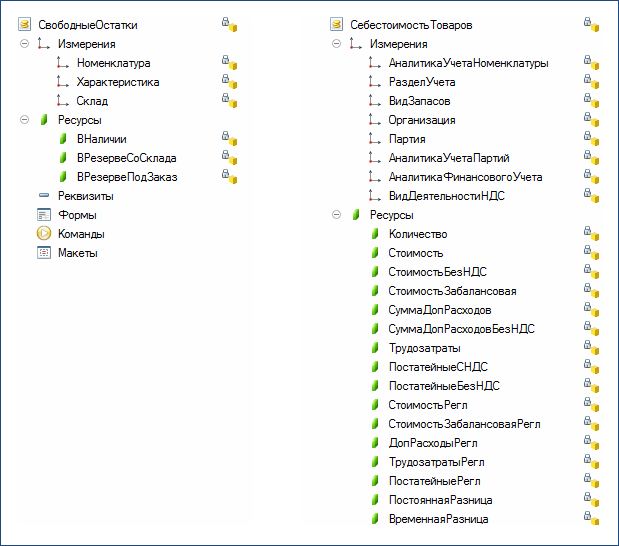Screen dimensions: 619x546
Task: Click the lock icon beside ВНаличии
Action: click(x=229, y=139)
